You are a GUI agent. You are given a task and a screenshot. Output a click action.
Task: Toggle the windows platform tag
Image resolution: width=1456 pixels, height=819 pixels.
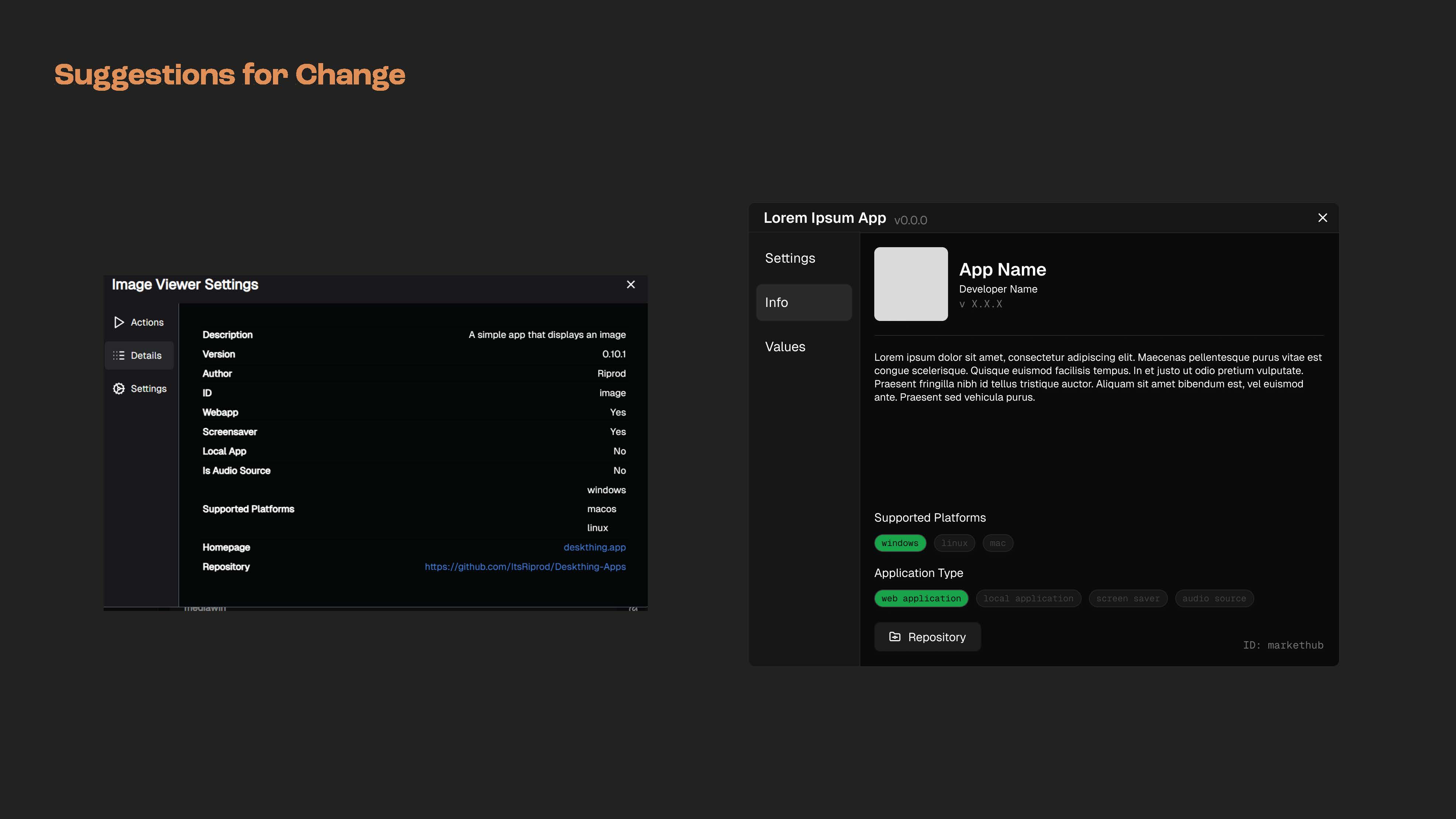pos(900,543)
